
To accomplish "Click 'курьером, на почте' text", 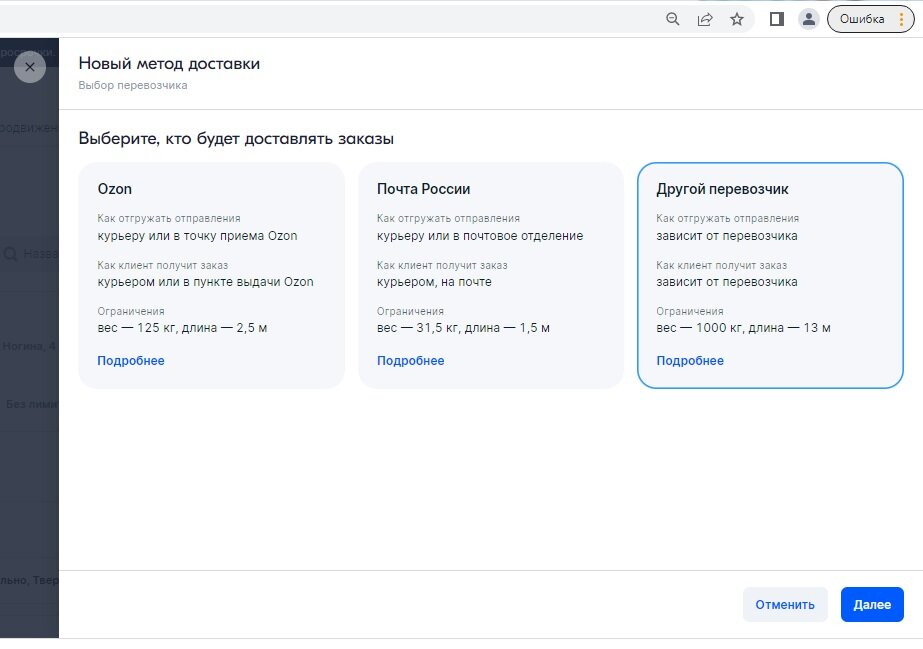I will click(x=434, y=282).
